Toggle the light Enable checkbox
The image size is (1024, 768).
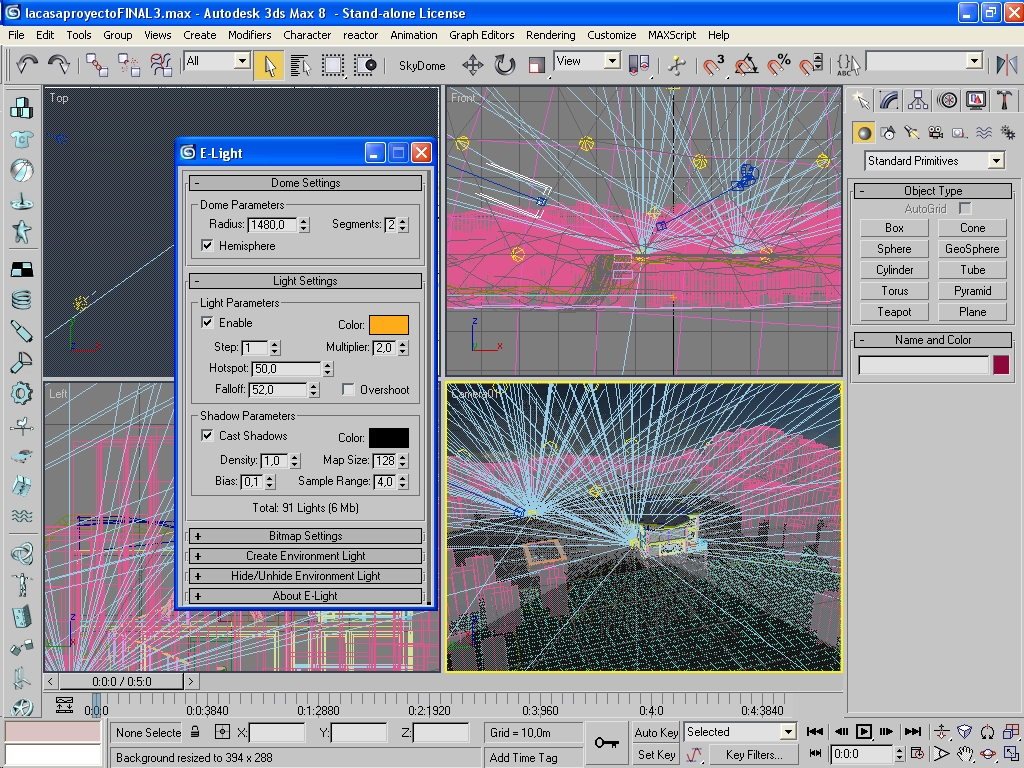tap(207, 323)
